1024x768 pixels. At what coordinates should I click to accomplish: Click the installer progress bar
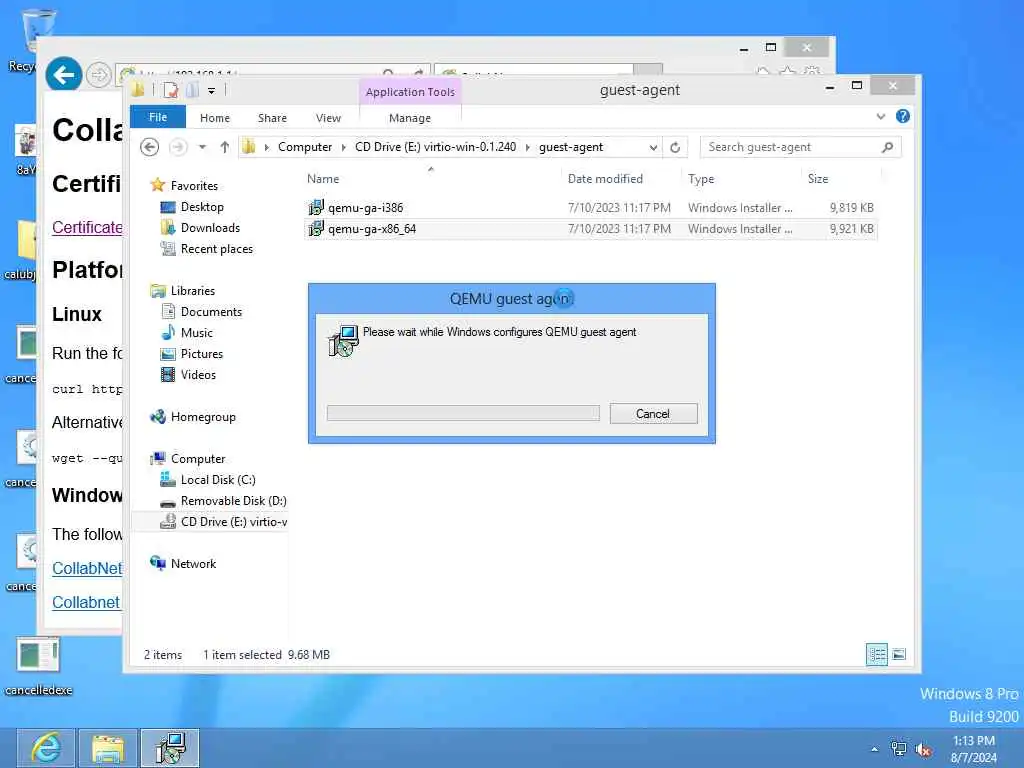click(x=463, y=413)
